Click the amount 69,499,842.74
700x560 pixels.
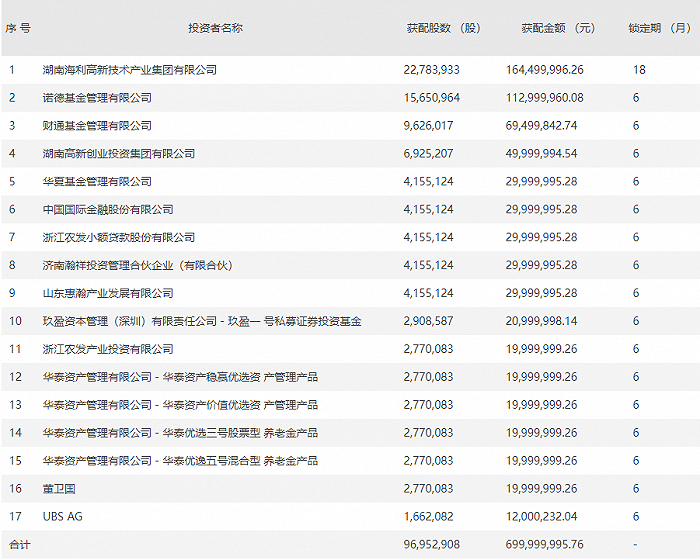(x=542, y=125)
